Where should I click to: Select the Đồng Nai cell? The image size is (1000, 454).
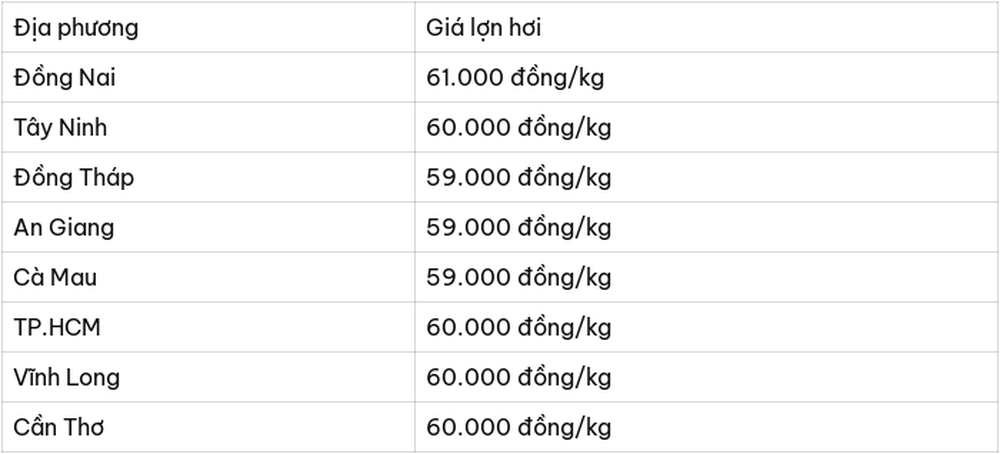[208, 77]
